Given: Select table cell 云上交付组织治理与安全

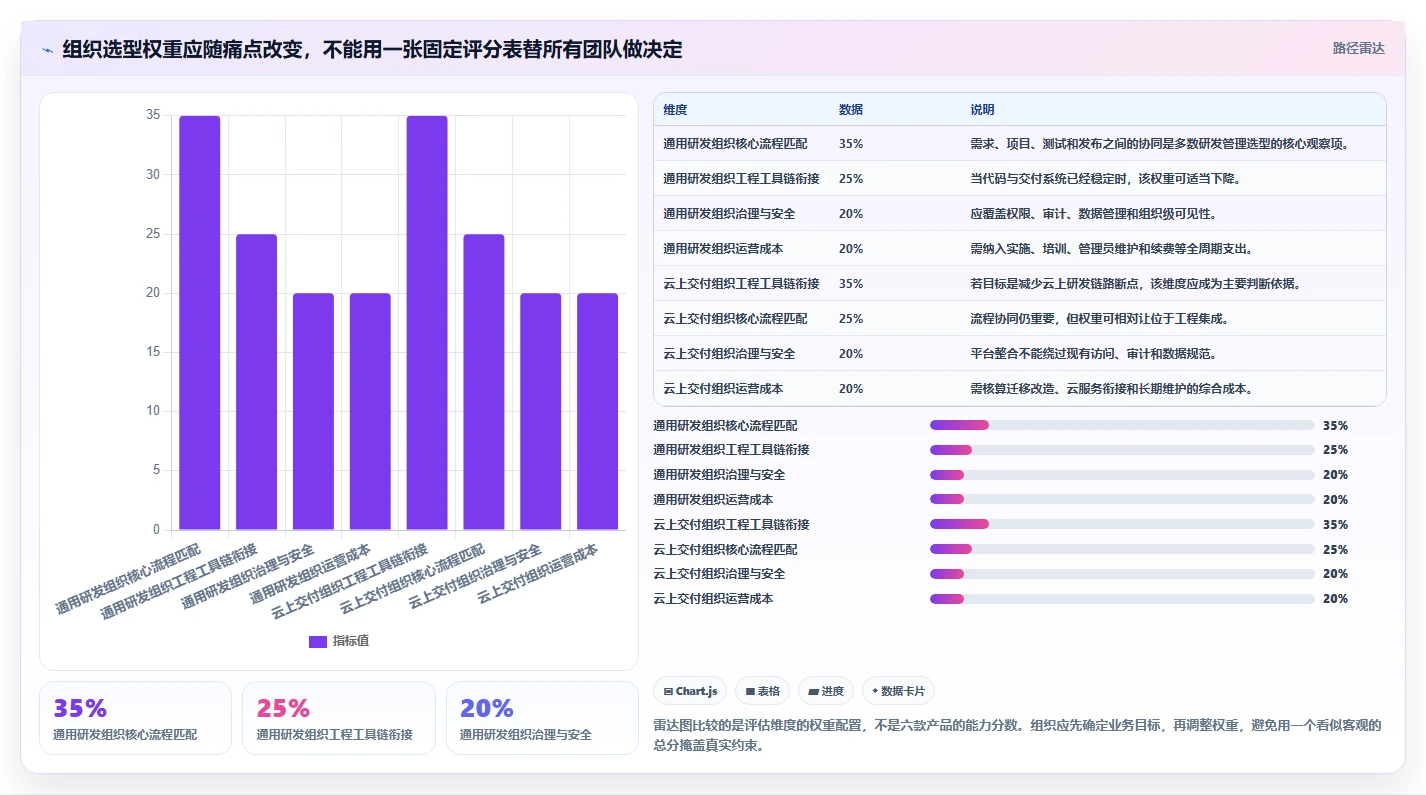Looking at the screenshot, I should point(729,354).
